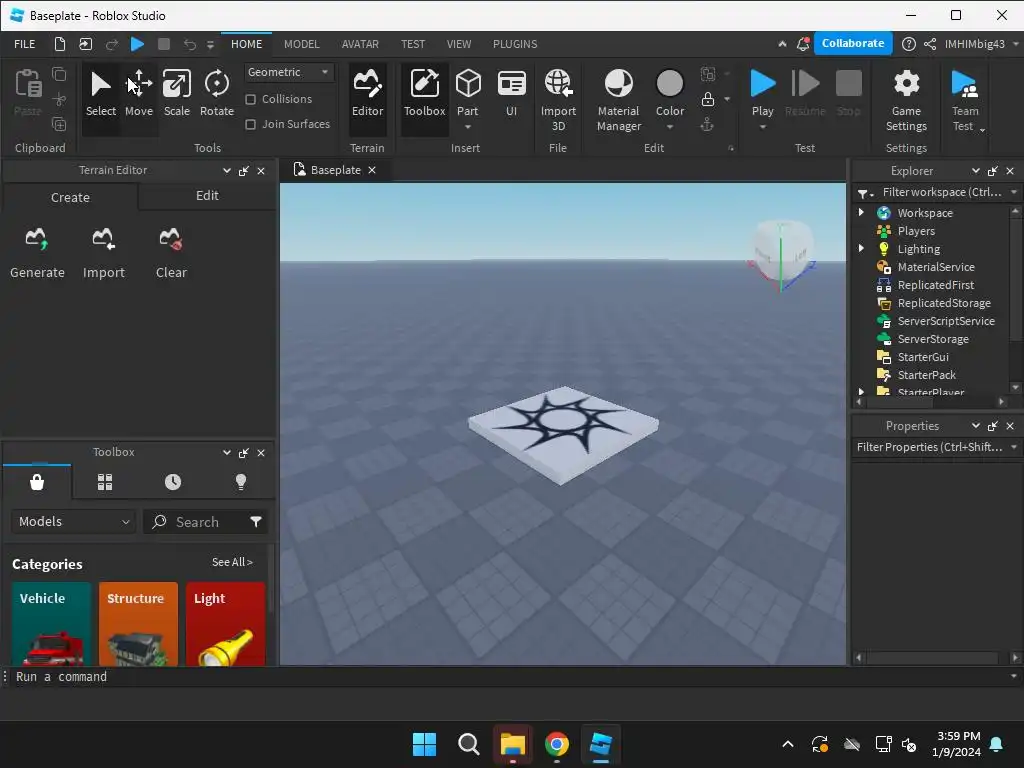Click the Toolbox Search field
Image resolution: width=1024 pixels, height=768 pixels.
196,521
